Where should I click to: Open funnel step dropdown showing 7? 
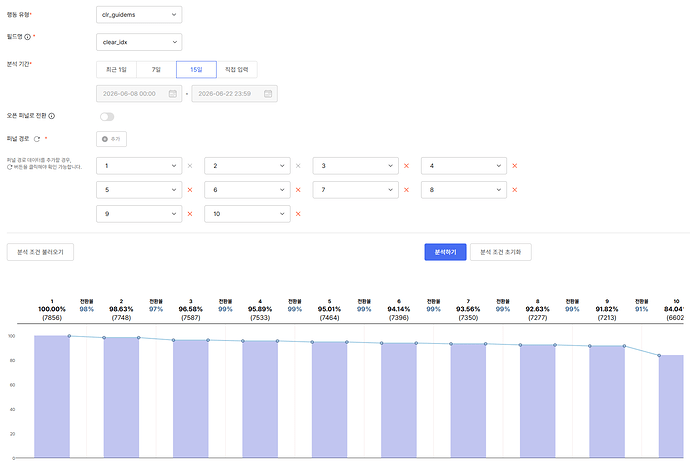tap(355, 190)
